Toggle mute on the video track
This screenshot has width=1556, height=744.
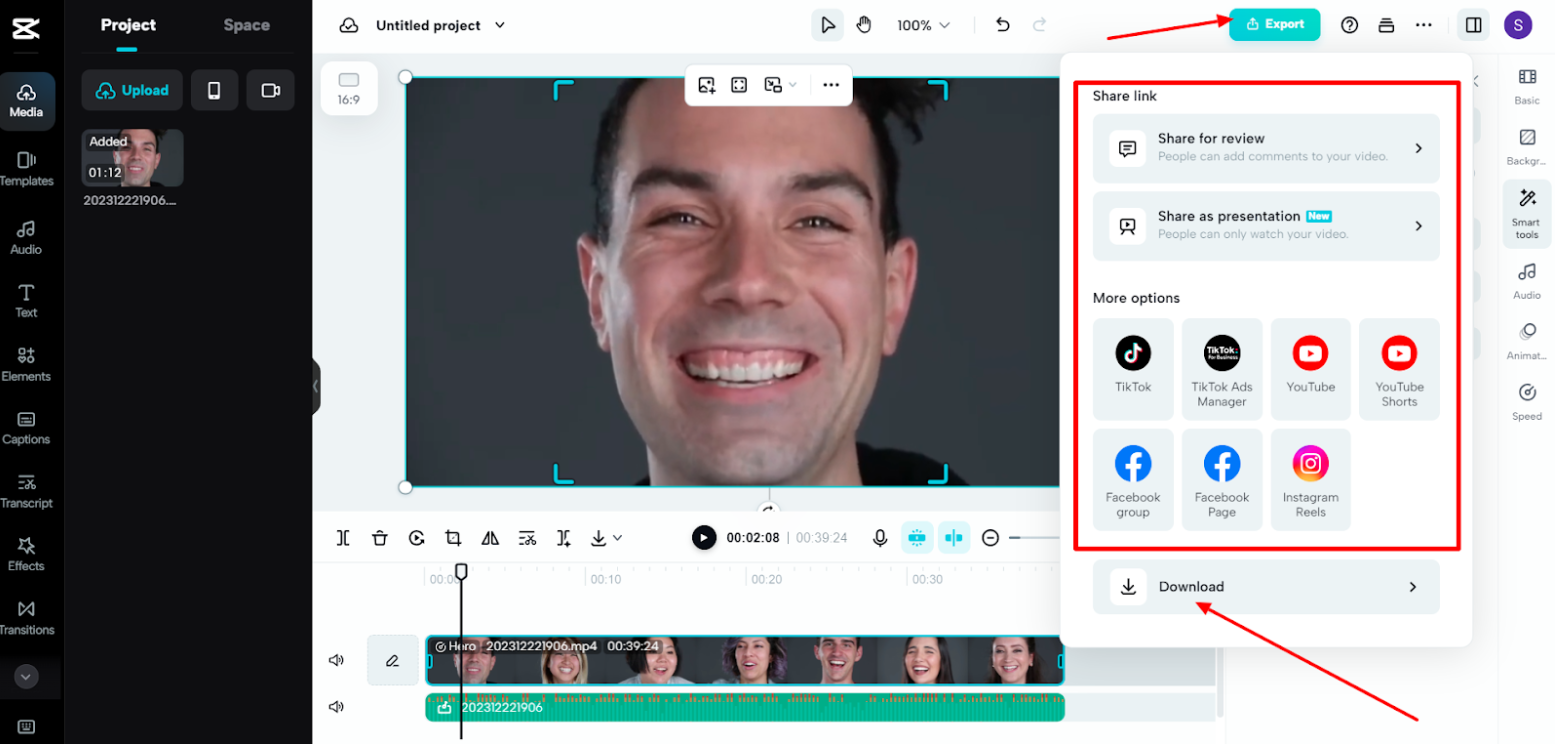click(x=336, y=659)
